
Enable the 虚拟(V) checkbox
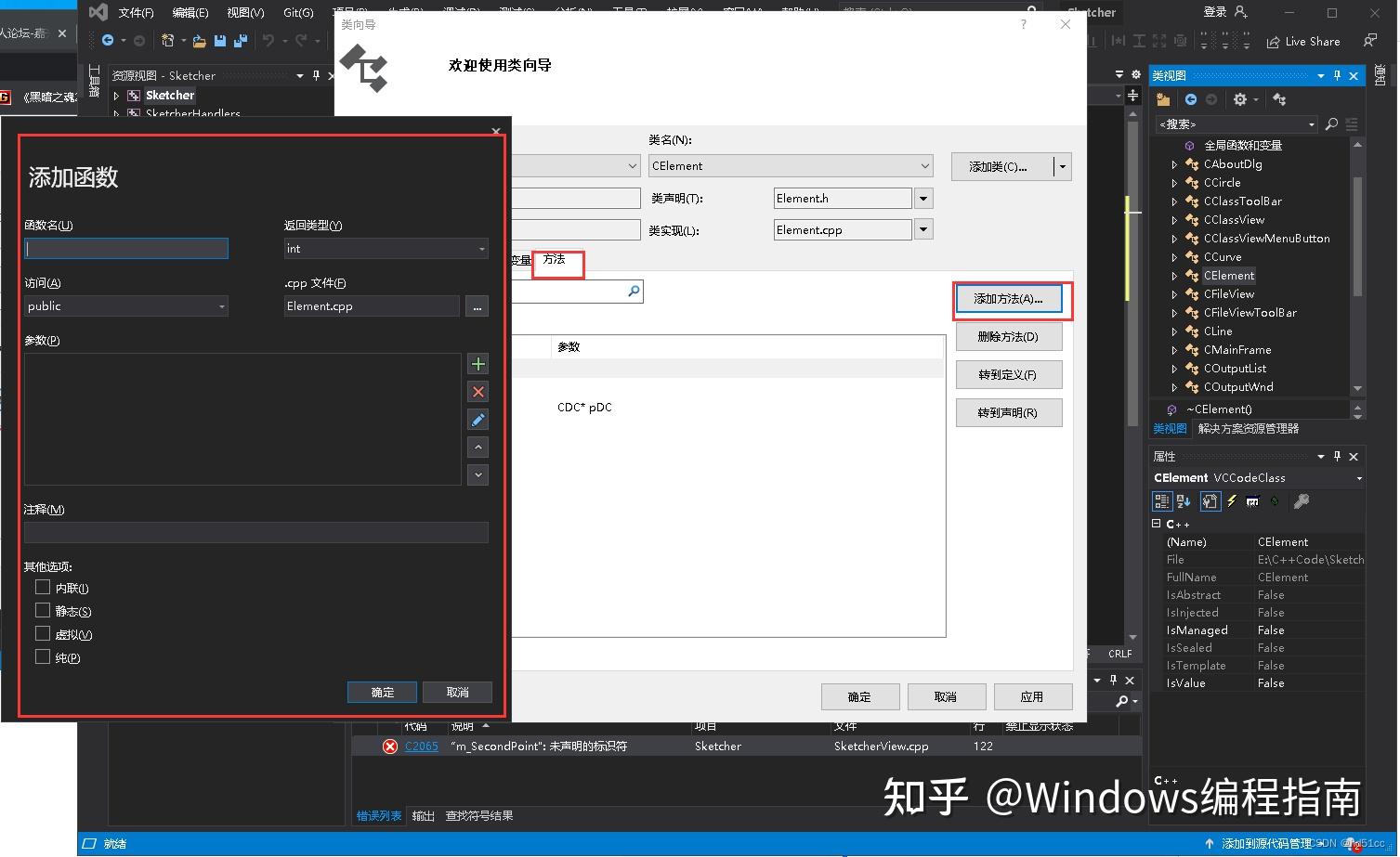43,633
